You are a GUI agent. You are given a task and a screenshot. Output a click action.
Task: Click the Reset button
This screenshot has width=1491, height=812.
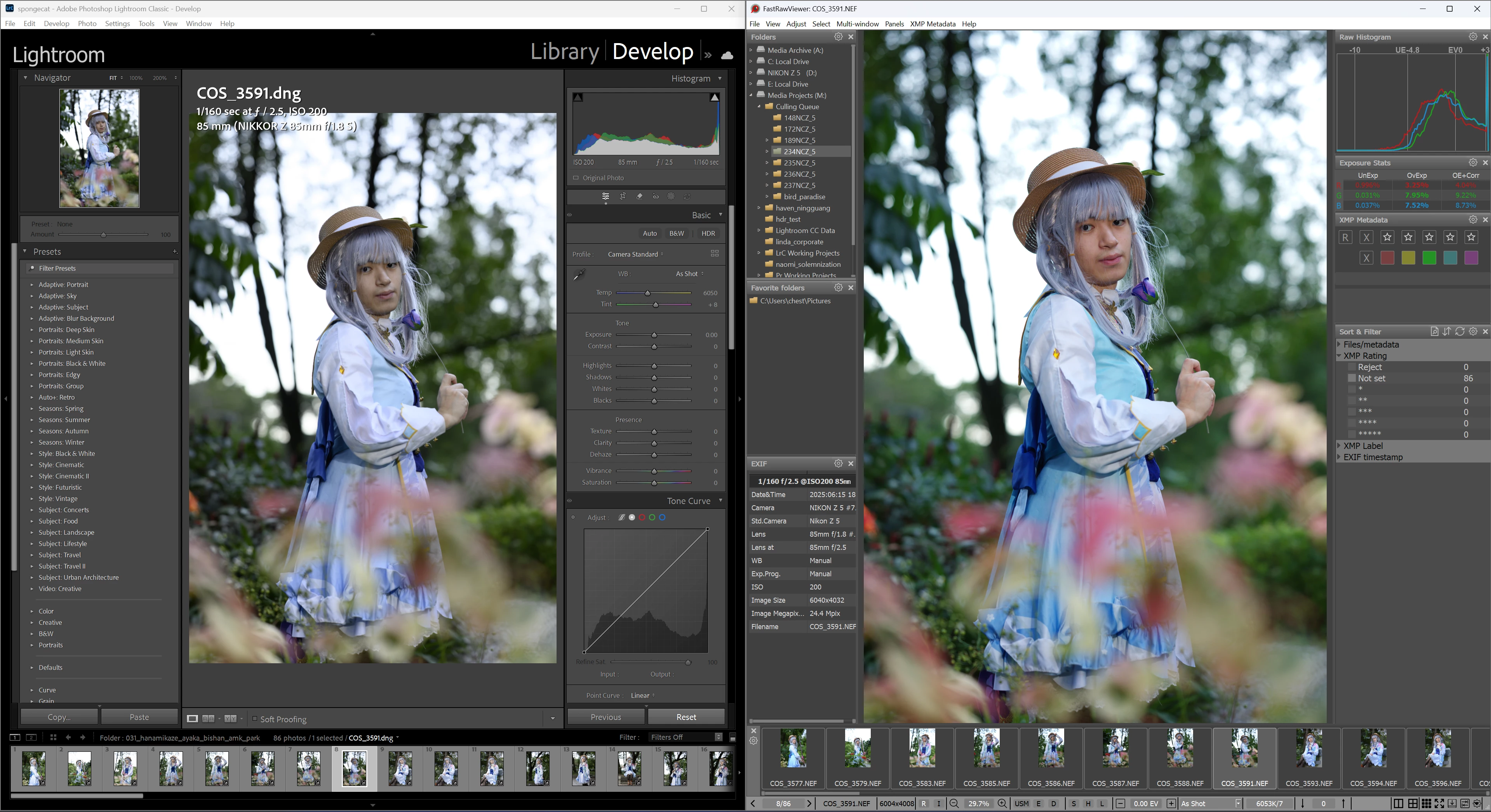686,716
